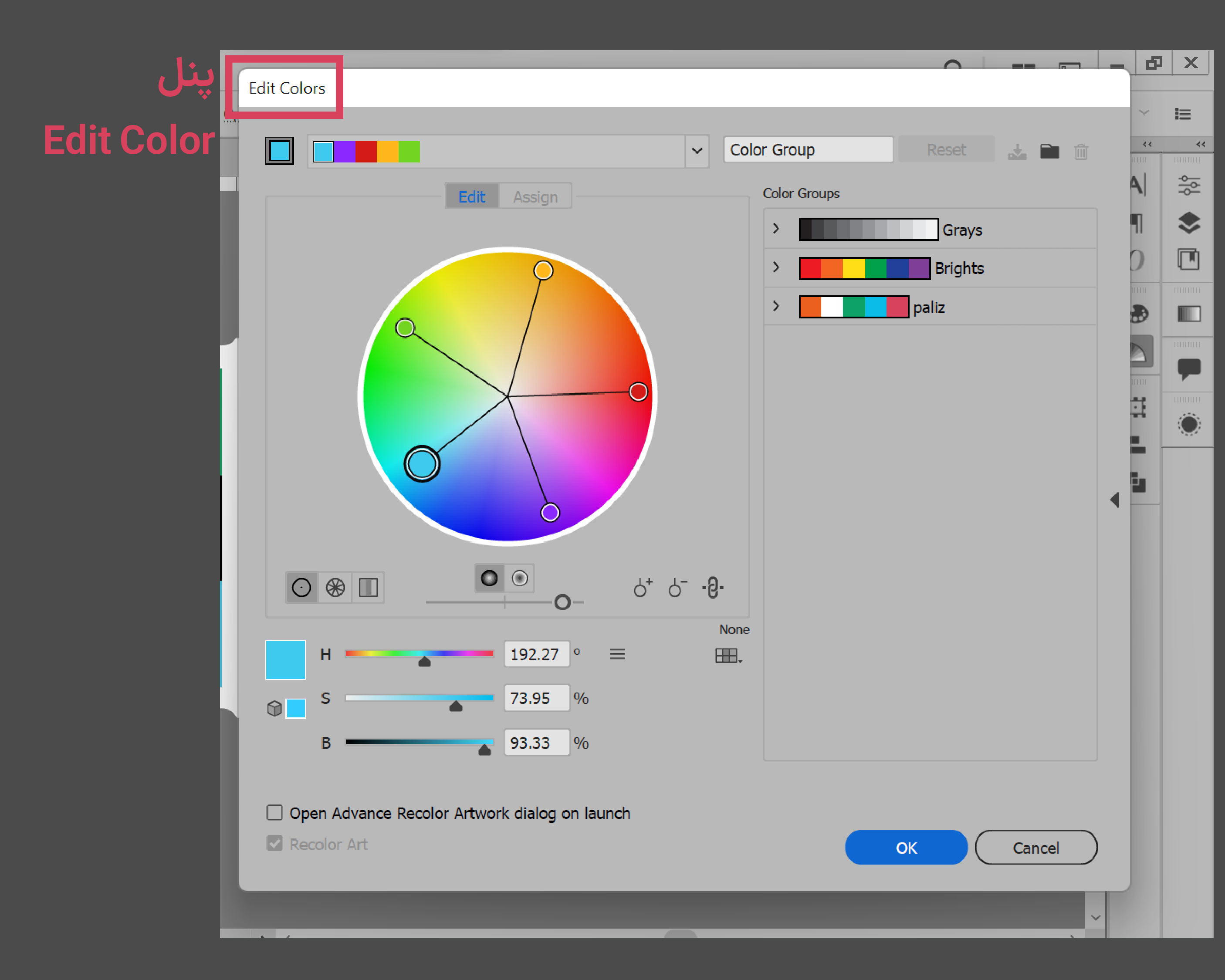This screenshot has width=1225, height=980.
Task: Enable Open Advance Recolor Artwork dialog checkbox
Action: tap(275, 812)
